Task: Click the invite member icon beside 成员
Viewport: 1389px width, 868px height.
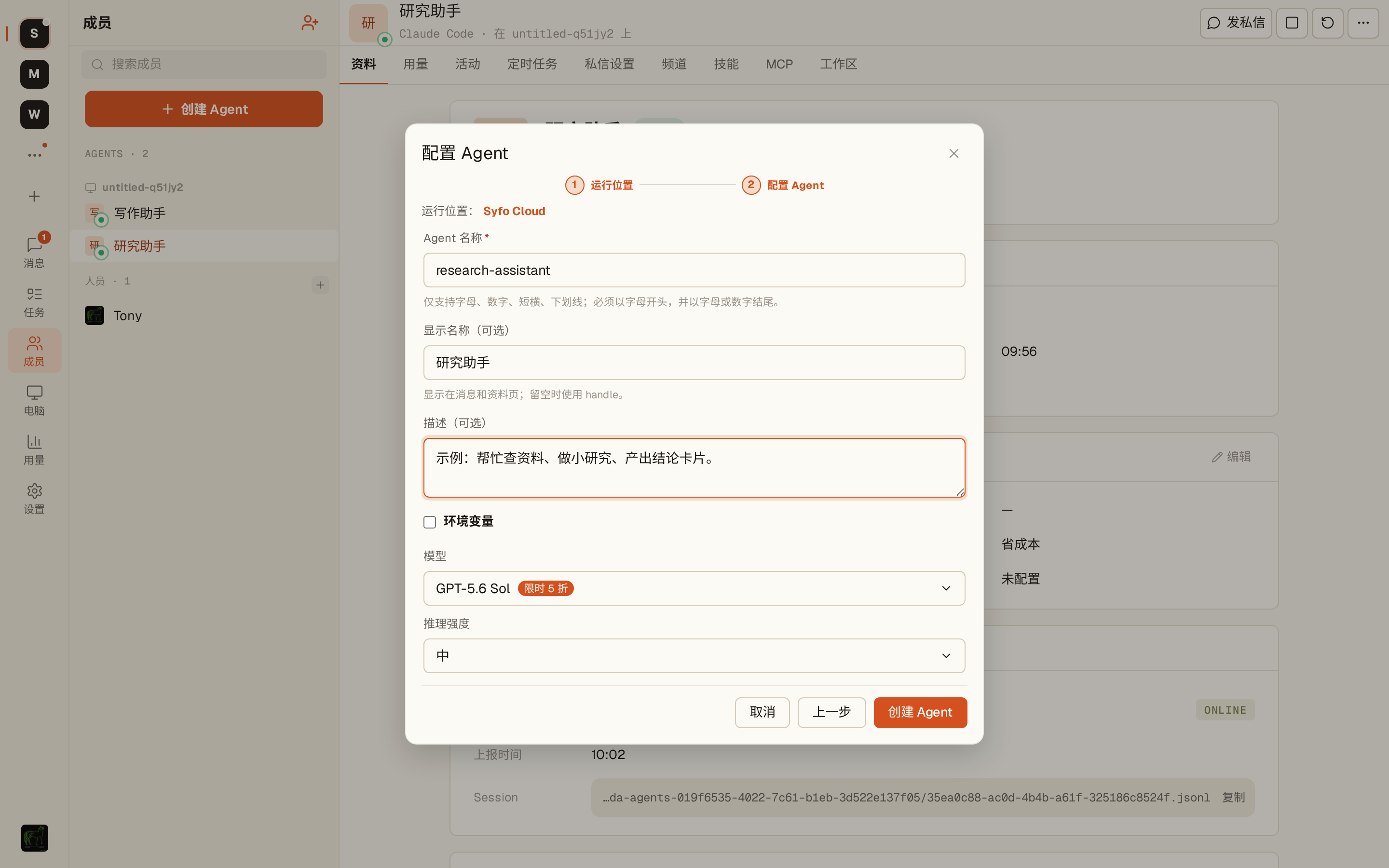Action: (310, 23)
